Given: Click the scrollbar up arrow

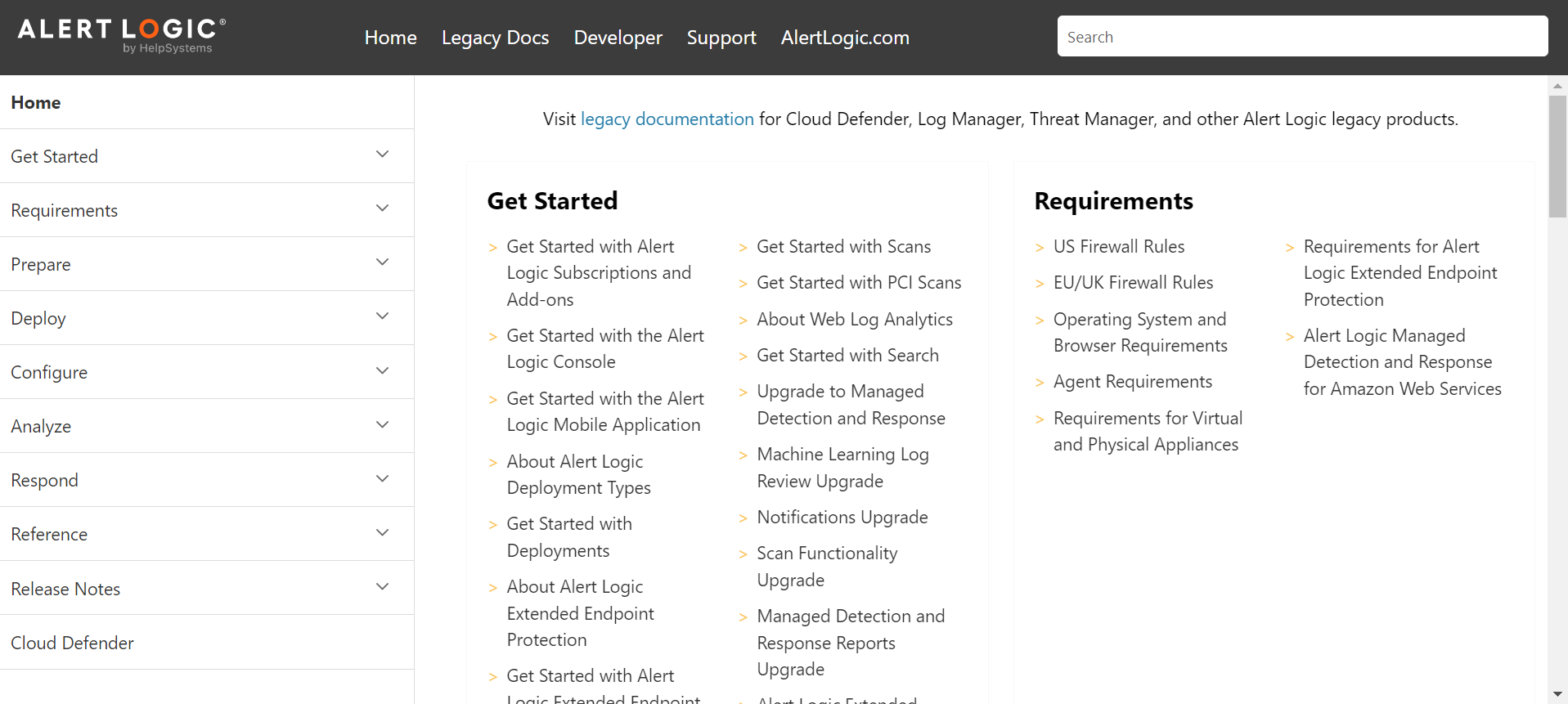Looking at the screenshot, I should pyautogui.click(x=1557, y=86).
